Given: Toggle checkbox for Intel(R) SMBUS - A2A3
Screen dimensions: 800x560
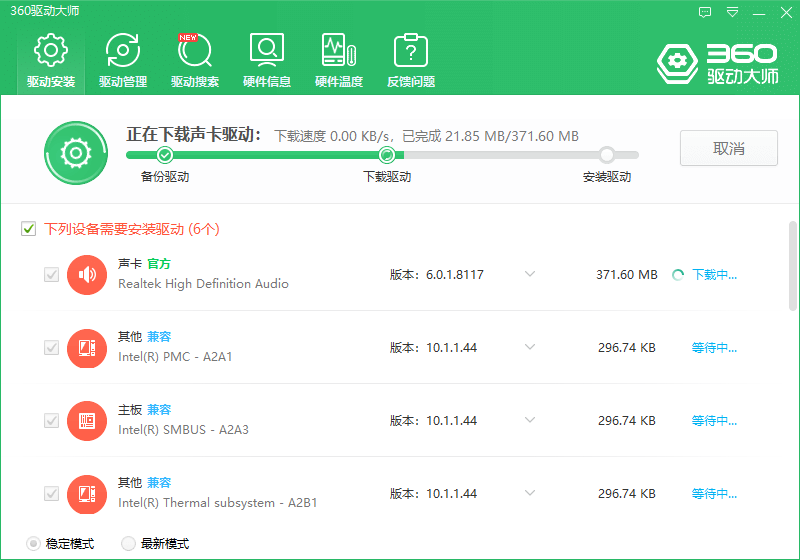Looking at the screenshot, I should coord(52,421).
